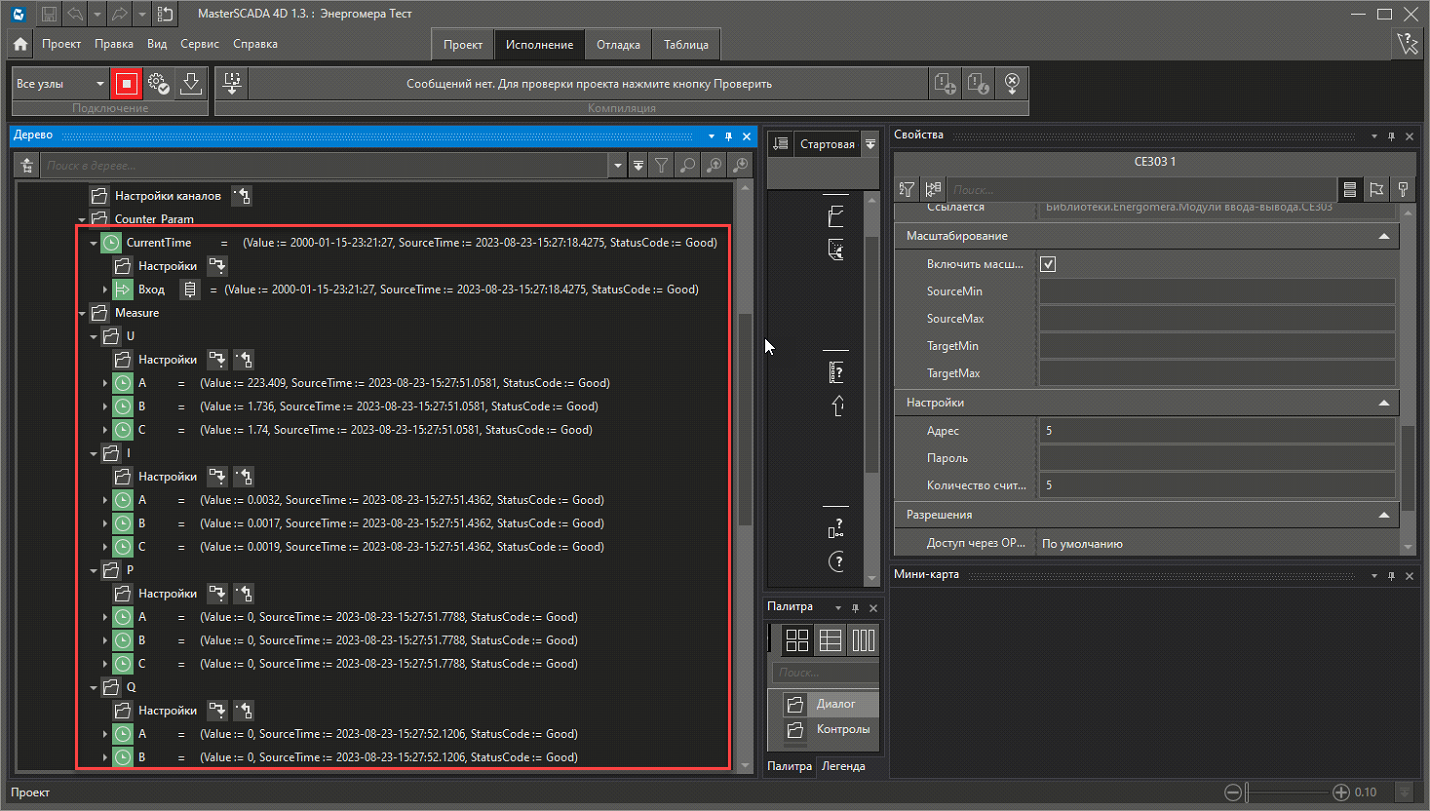Select the grid layout icon in Палитра panel

pos(797,640)
